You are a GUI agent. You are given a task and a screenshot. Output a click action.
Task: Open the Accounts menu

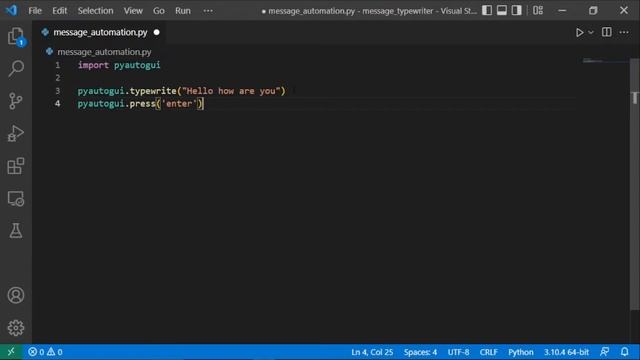(x=16, y=295)
